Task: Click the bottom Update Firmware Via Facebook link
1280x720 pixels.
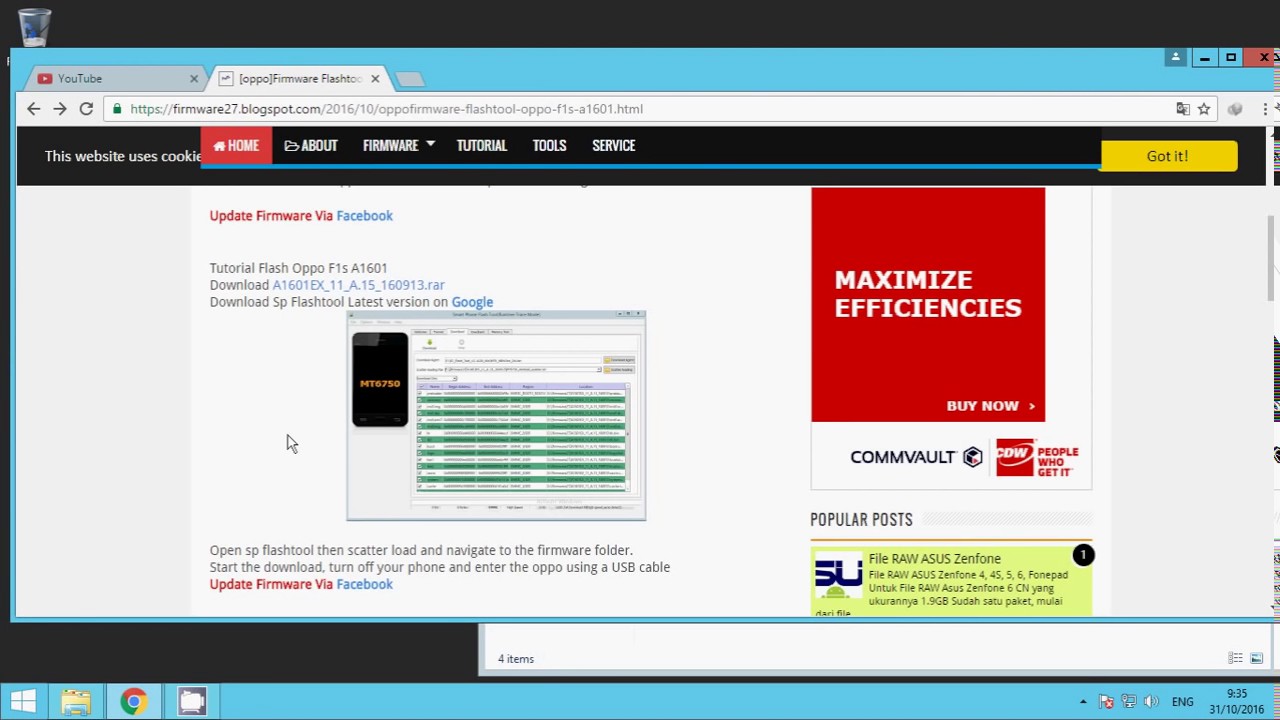Action: [301, 584]
